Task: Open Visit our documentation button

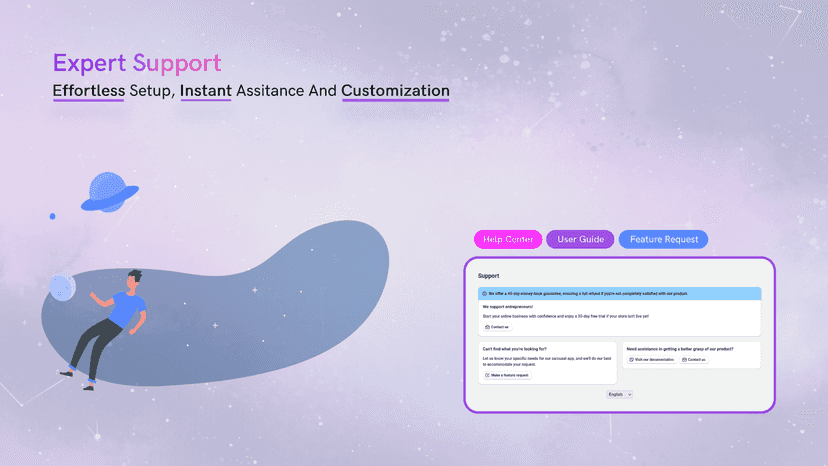Action: (652, 359)
